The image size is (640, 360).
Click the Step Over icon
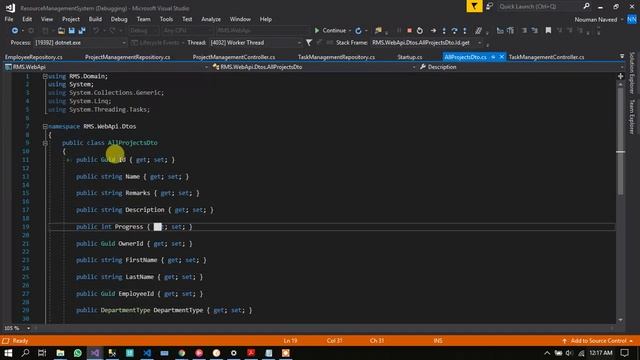(454, 31)
